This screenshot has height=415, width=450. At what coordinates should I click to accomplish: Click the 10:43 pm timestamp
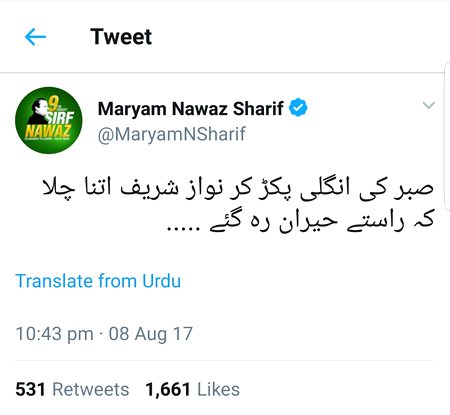pos(55,334)
